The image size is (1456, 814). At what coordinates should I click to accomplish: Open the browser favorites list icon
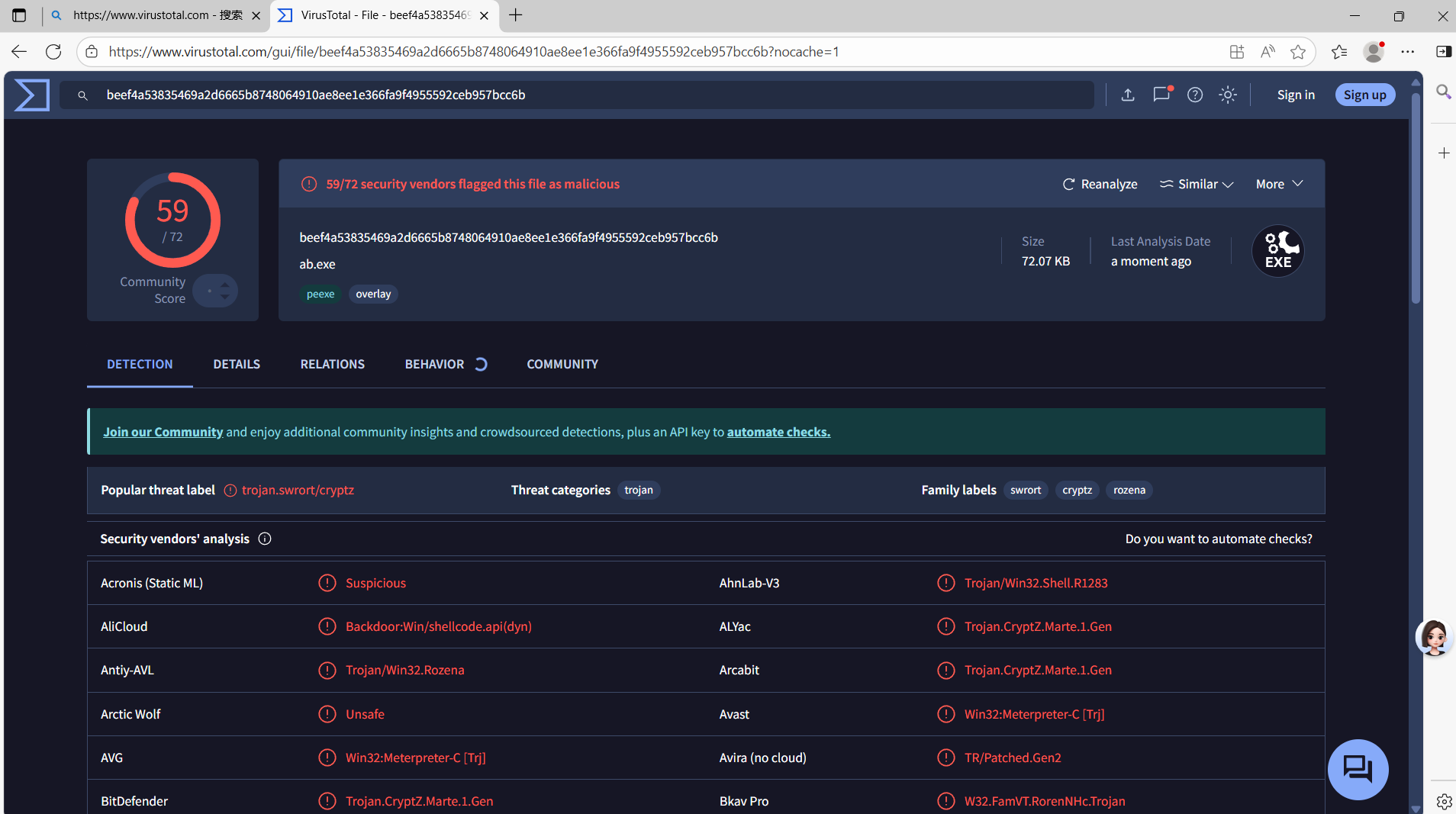click(1339, 52)
